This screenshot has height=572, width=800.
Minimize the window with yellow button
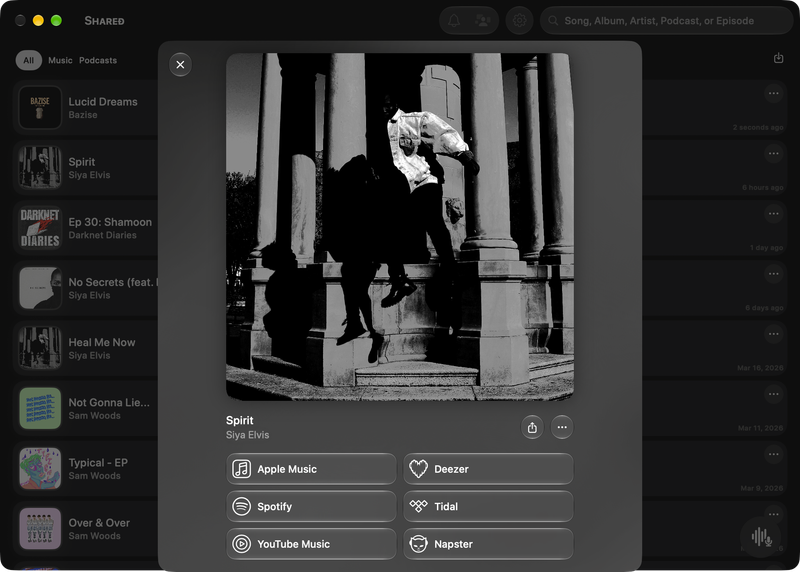pyautogui.click(x=38, y=20)
